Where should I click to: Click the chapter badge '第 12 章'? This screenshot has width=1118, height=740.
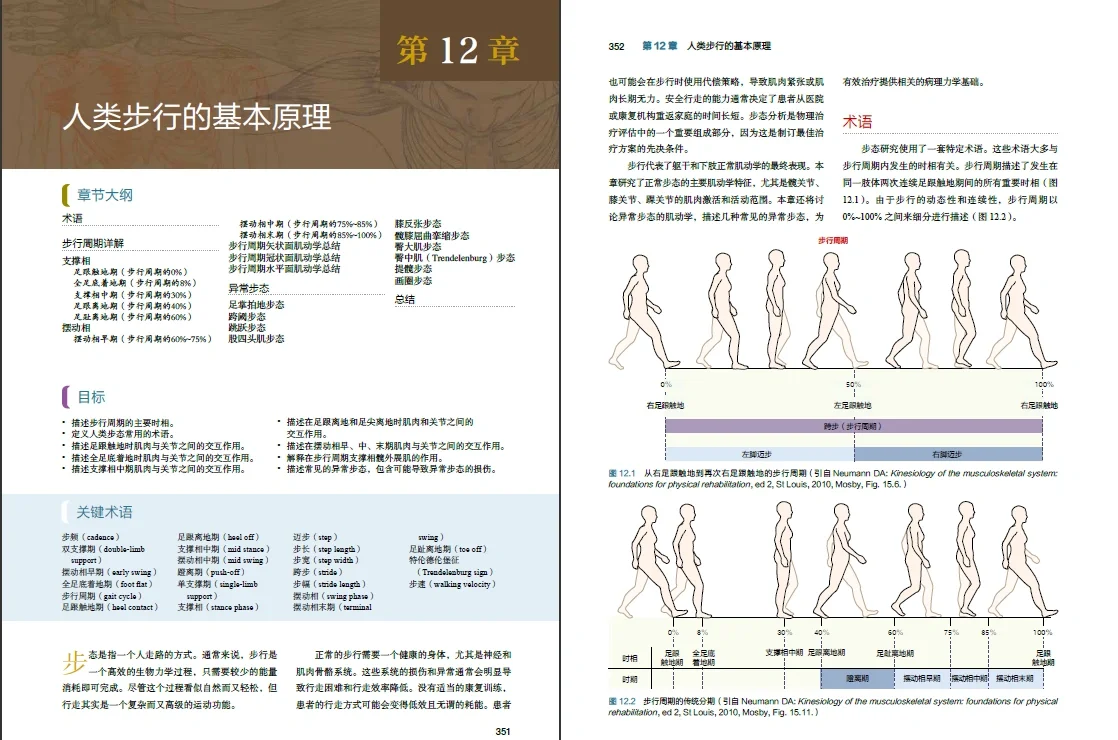click(458, 50)
